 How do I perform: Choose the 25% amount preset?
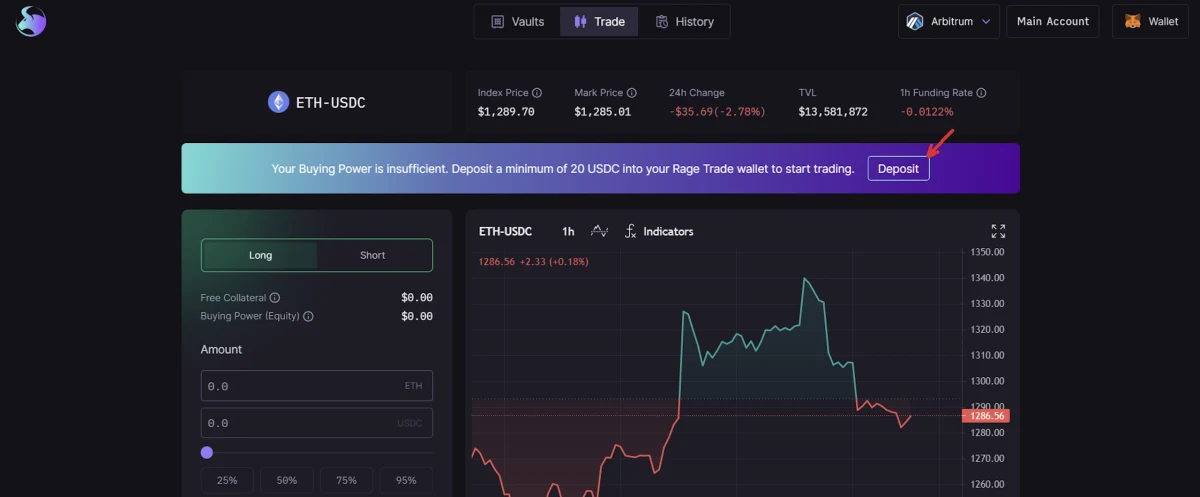tap(227, 480)
